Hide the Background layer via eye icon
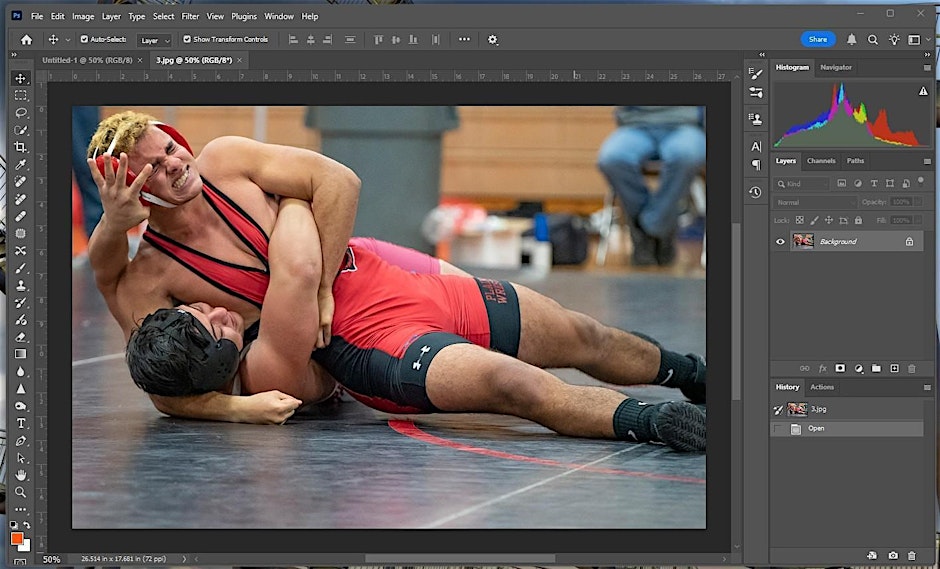This screenshot has height=569, width=940. click(x=781, y=241)
